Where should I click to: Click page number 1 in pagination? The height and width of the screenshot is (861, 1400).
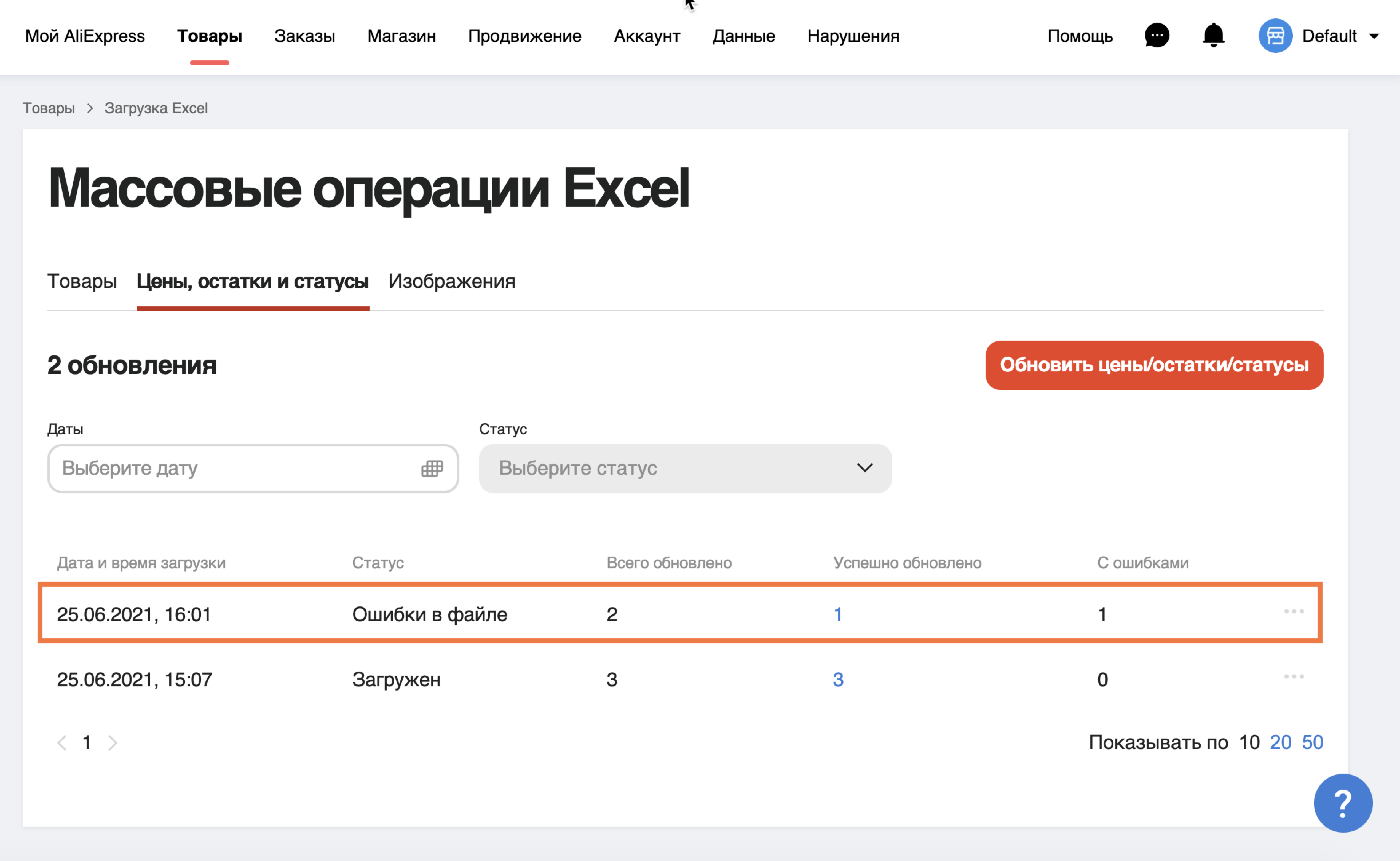tap(86, 743)
